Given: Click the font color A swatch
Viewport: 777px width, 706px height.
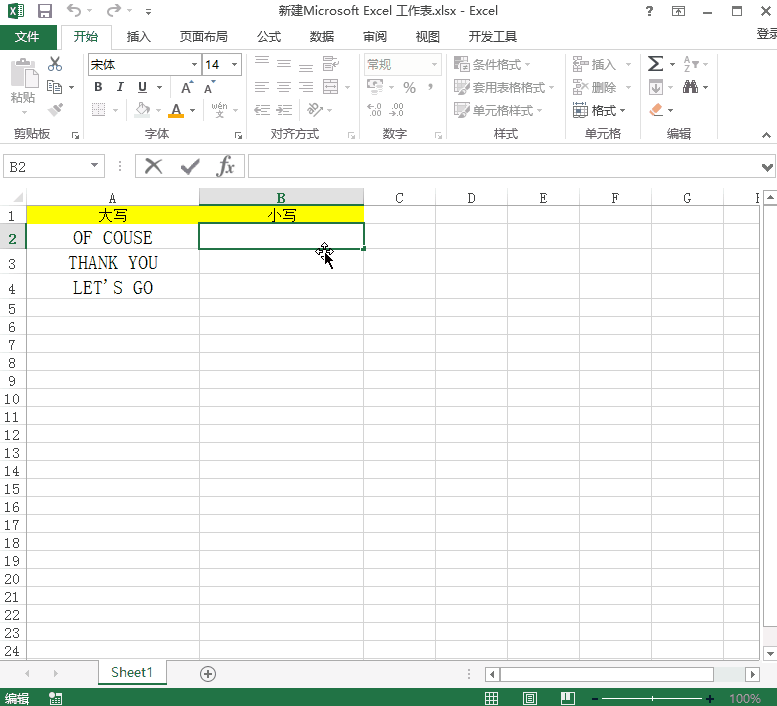Looking at the screenshot, I should [x=176, y=109].
